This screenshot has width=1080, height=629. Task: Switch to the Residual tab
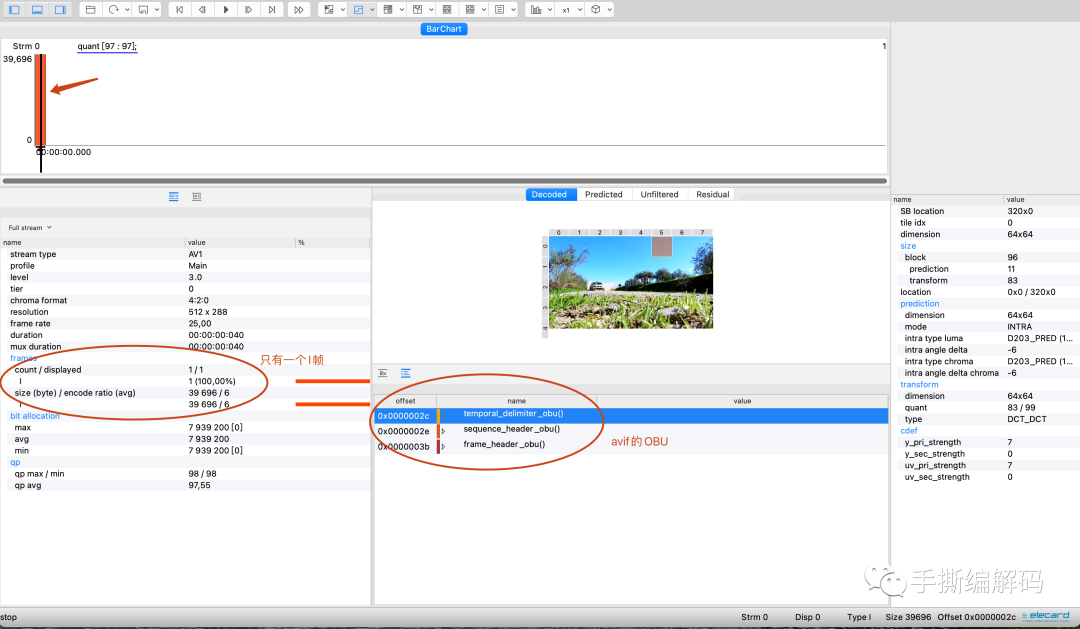[712, 194]
